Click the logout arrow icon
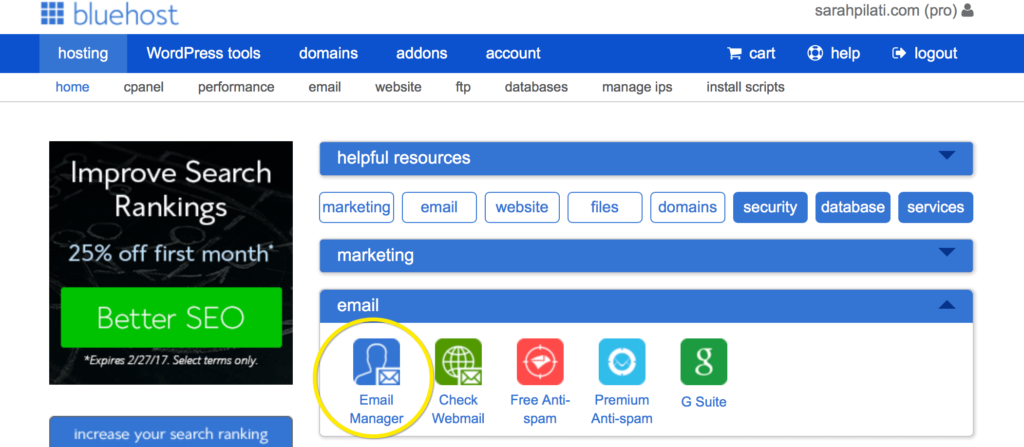This screenshot has height=447, width=1024. (899, 54)
